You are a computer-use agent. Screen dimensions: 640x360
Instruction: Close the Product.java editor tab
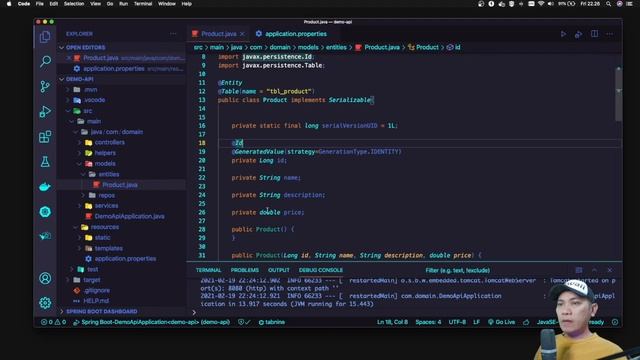[242, 34]
